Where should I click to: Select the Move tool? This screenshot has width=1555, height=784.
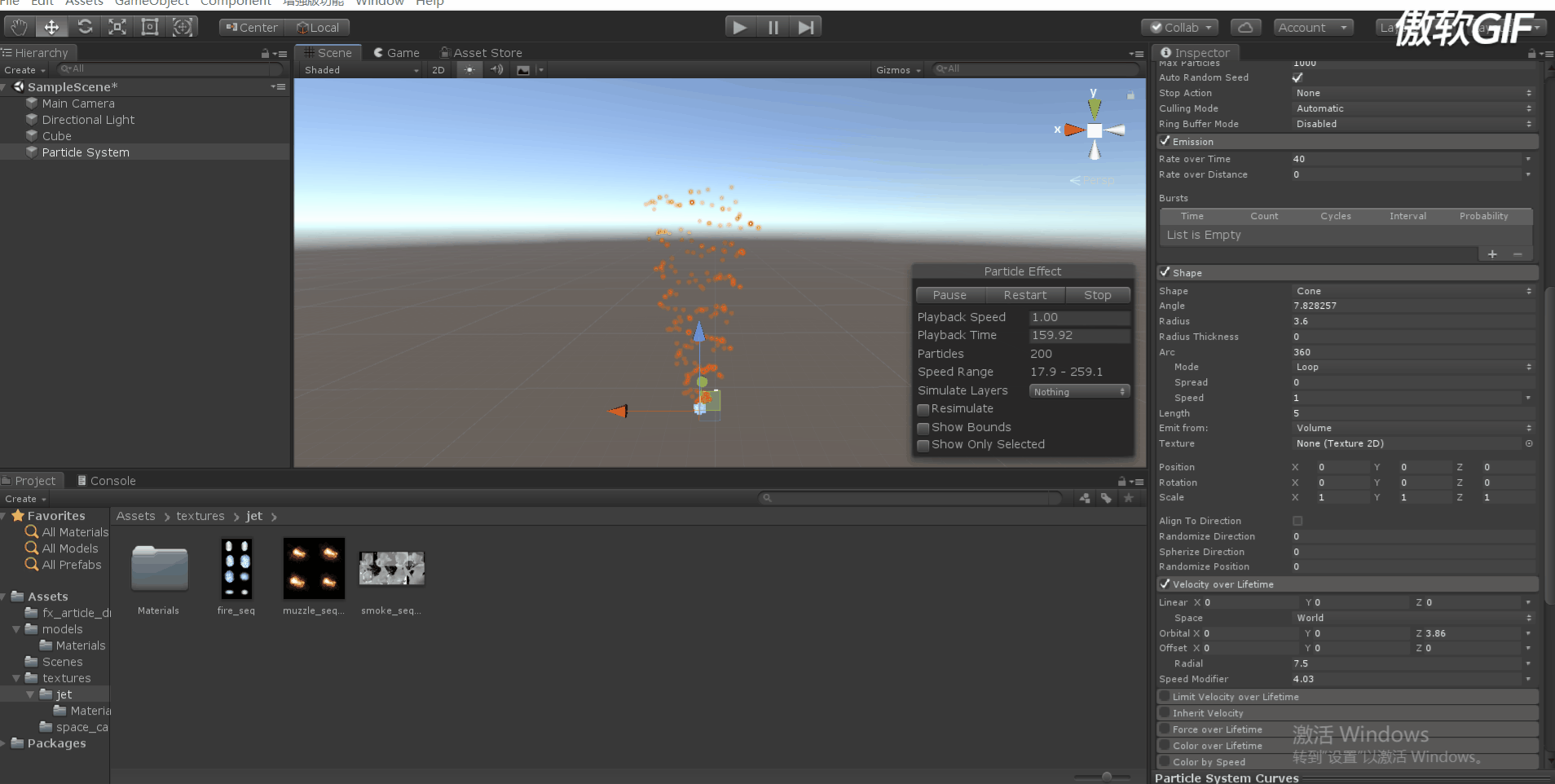click(x=51, y=27)
